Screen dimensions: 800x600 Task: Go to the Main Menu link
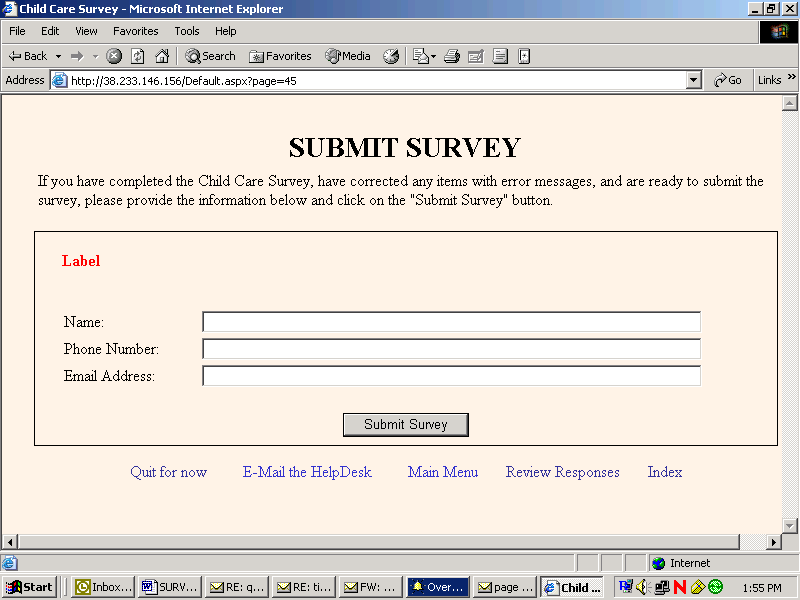[x=443, y=472]
